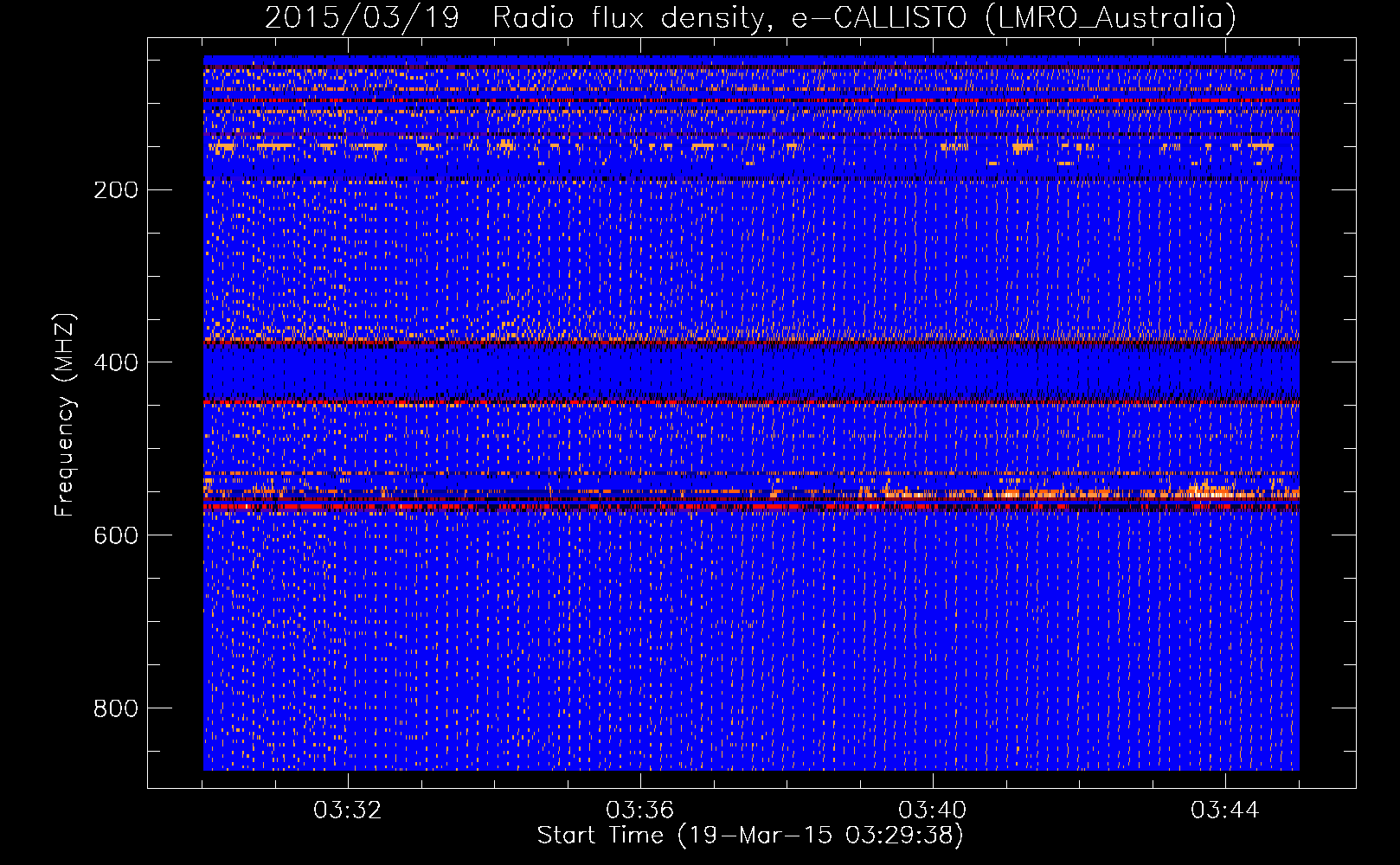This screenshot has height=865, width=1400.
Task: Click the plot title 'Radio flux density, e-CALLISTO (LMRO_Australia)'
Action: [864, 18]
